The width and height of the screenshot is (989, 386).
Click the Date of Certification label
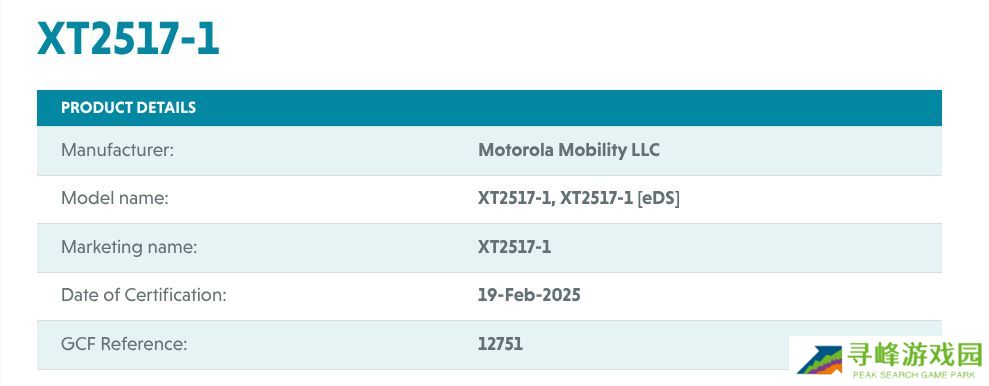point(143,295)
